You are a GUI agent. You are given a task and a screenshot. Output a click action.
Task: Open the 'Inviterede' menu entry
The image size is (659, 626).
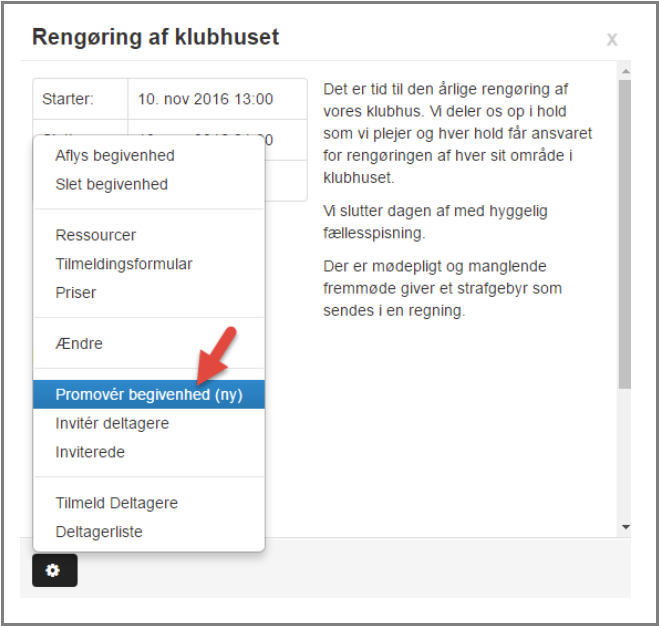coord(90,452)
